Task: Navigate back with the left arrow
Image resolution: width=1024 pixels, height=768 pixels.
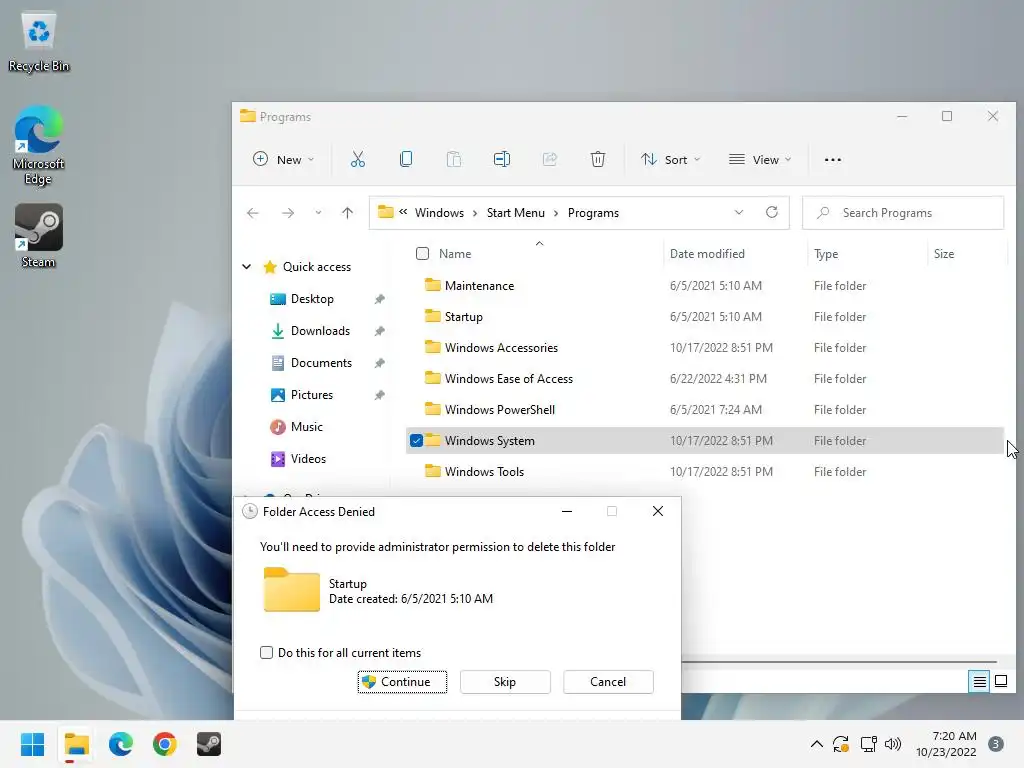Action: click(253, 213)
